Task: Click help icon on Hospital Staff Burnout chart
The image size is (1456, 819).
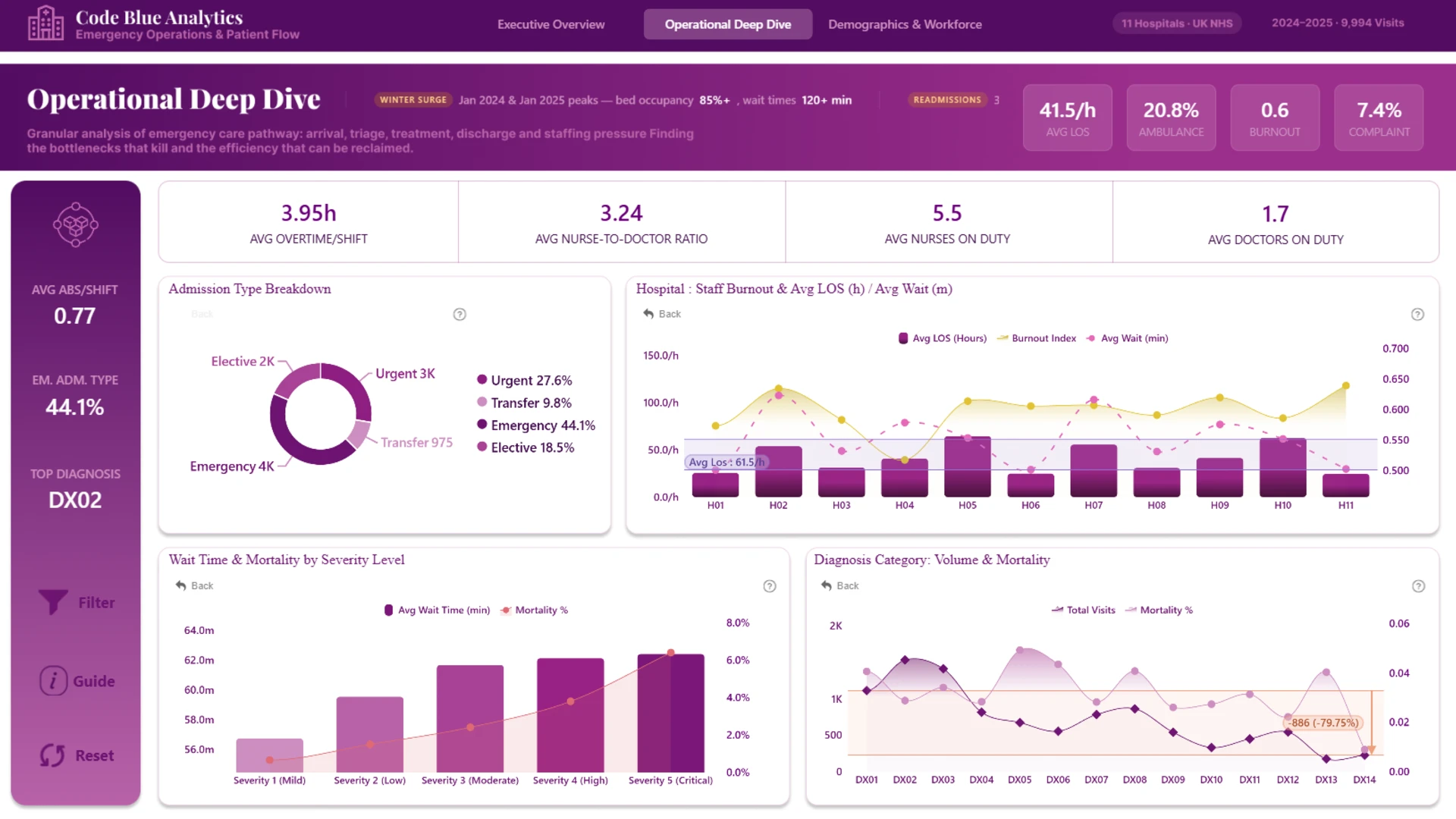Action: [x=1417, y=314]
